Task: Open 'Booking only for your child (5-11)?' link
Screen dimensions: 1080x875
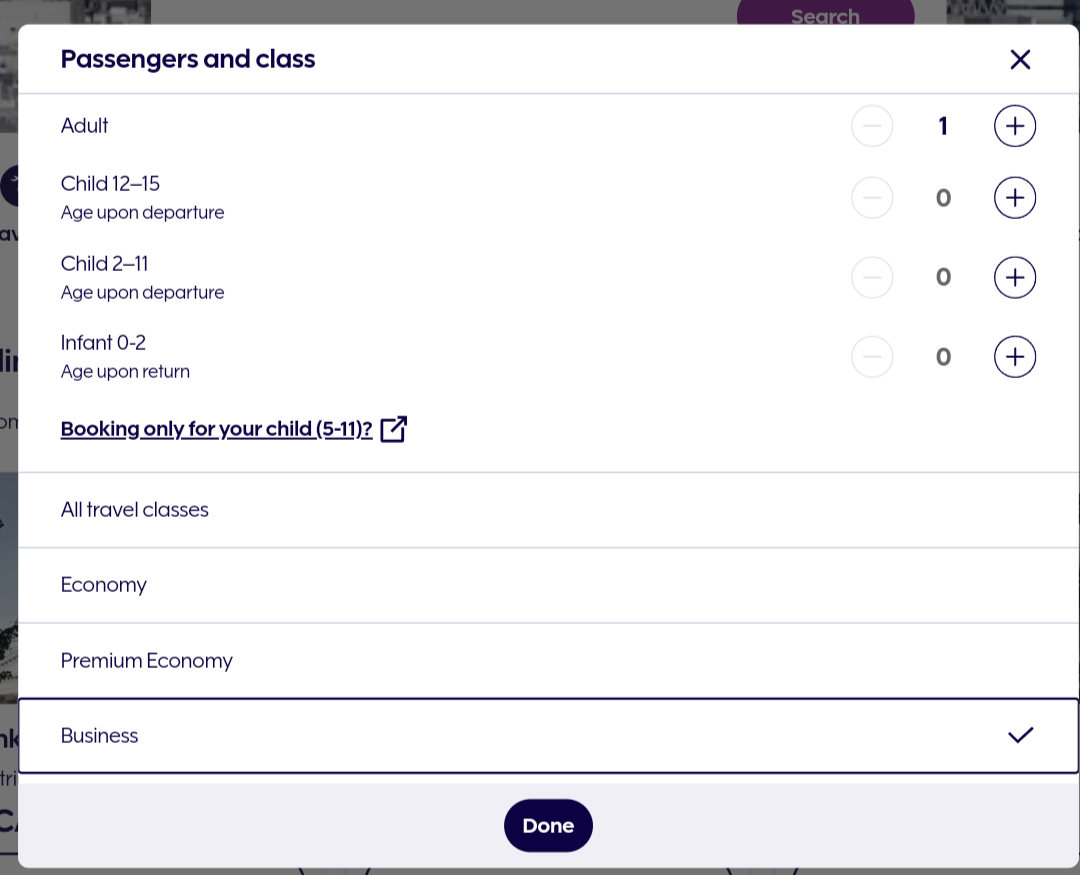Action: click(216, 429)
